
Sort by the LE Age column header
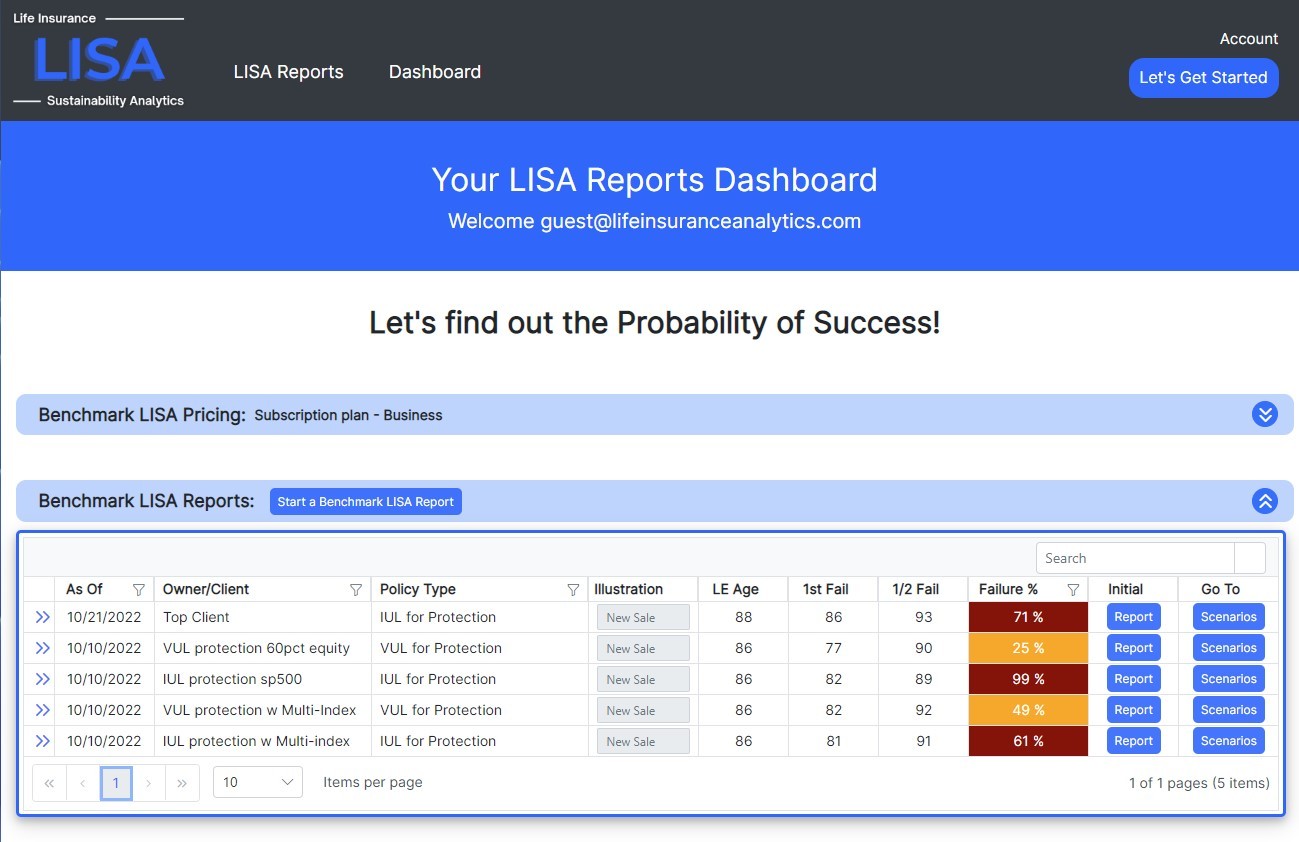click(743, 589)
